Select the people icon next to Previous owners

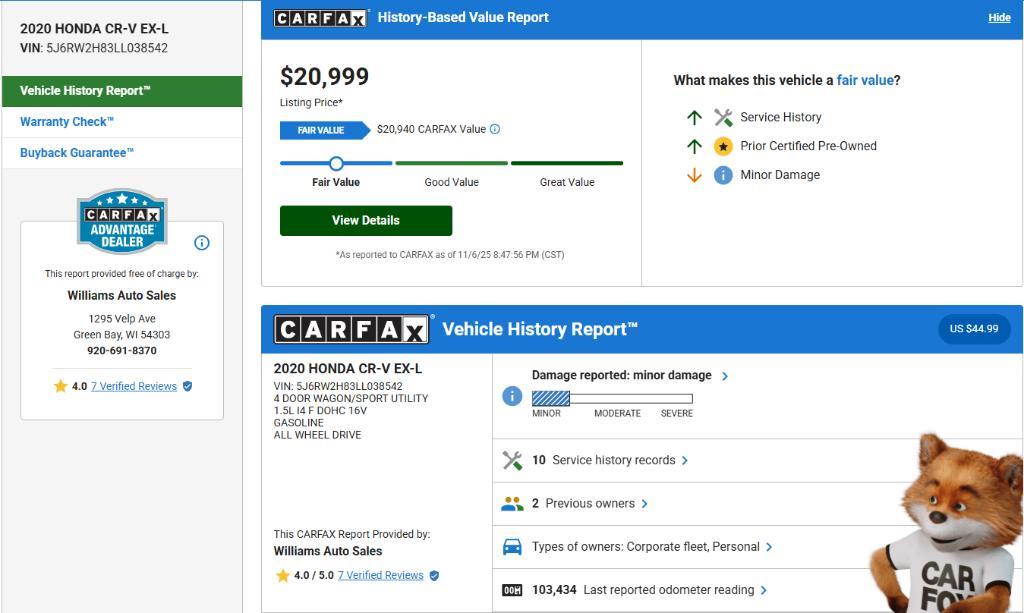[513, 503]
